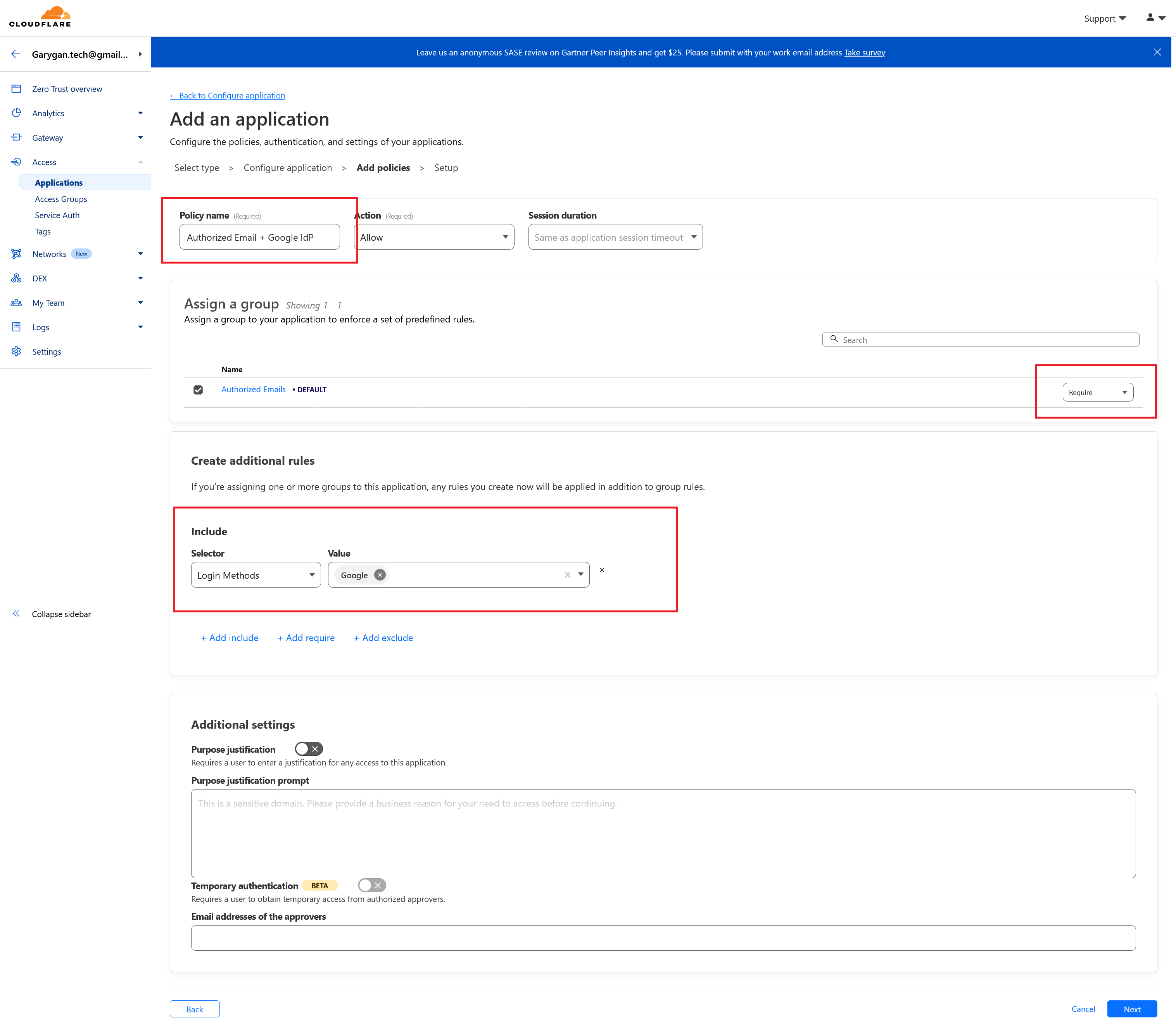Click the Configure application breadcrumb step
Image resolution: width=1176 pixels, height=1036 pixels.
[288, 167]
